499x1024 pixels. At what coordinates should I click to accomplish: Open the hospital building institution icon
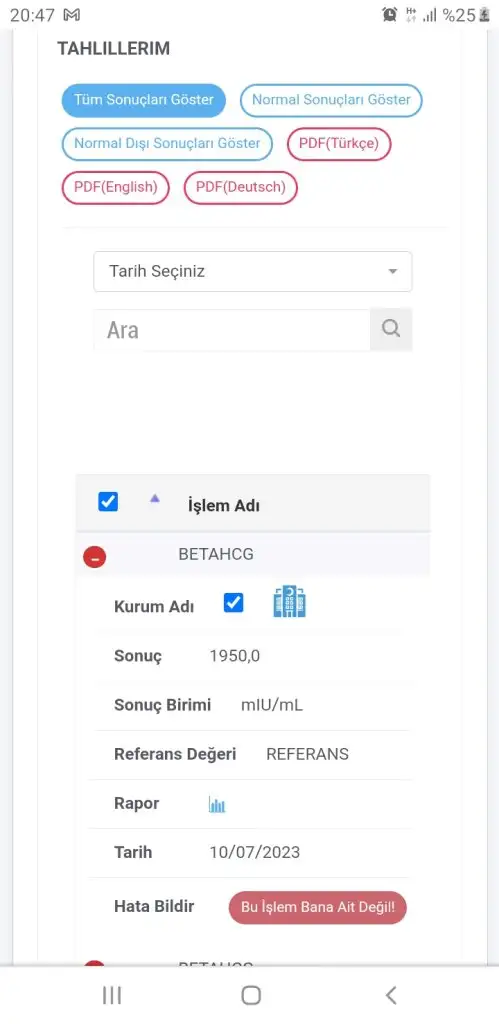tap(289, 601)
